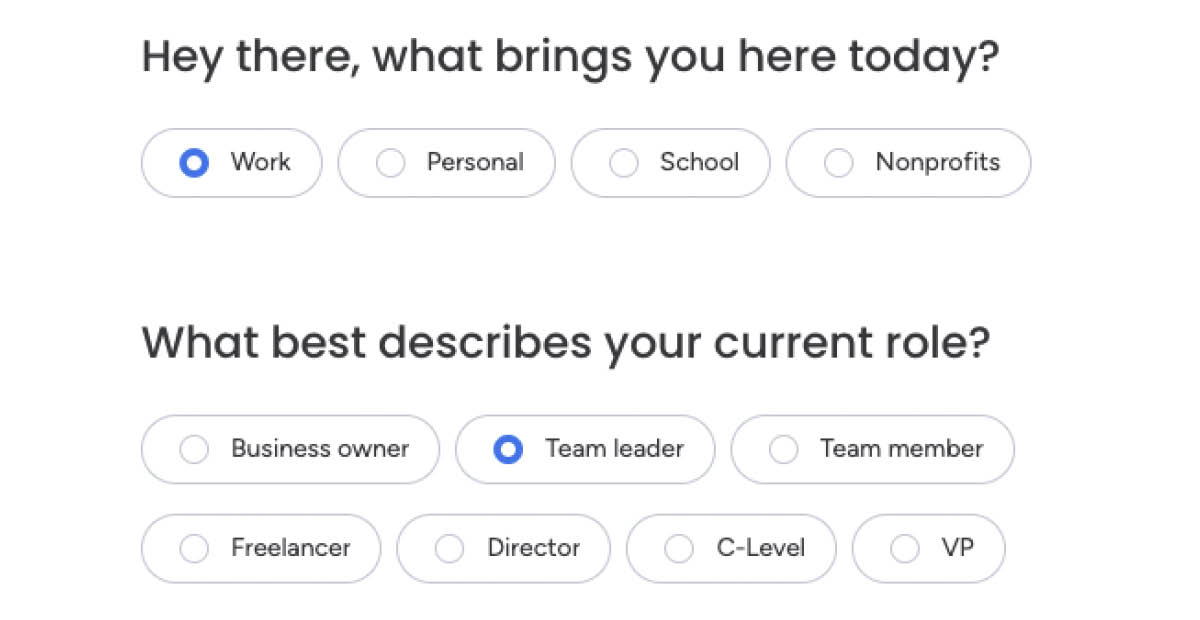This screenshot has height=620, width=1200.
Task: Select the Work radio circle
Action: pyautogui.click(x=194, y=163)
